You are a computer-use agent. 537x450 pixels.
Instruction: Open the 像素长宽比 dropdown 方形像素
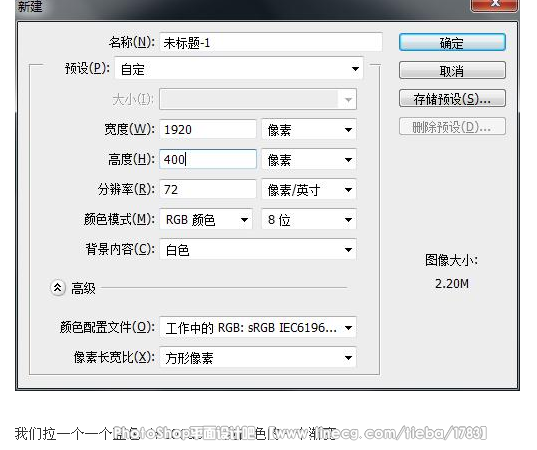[258, 358]
